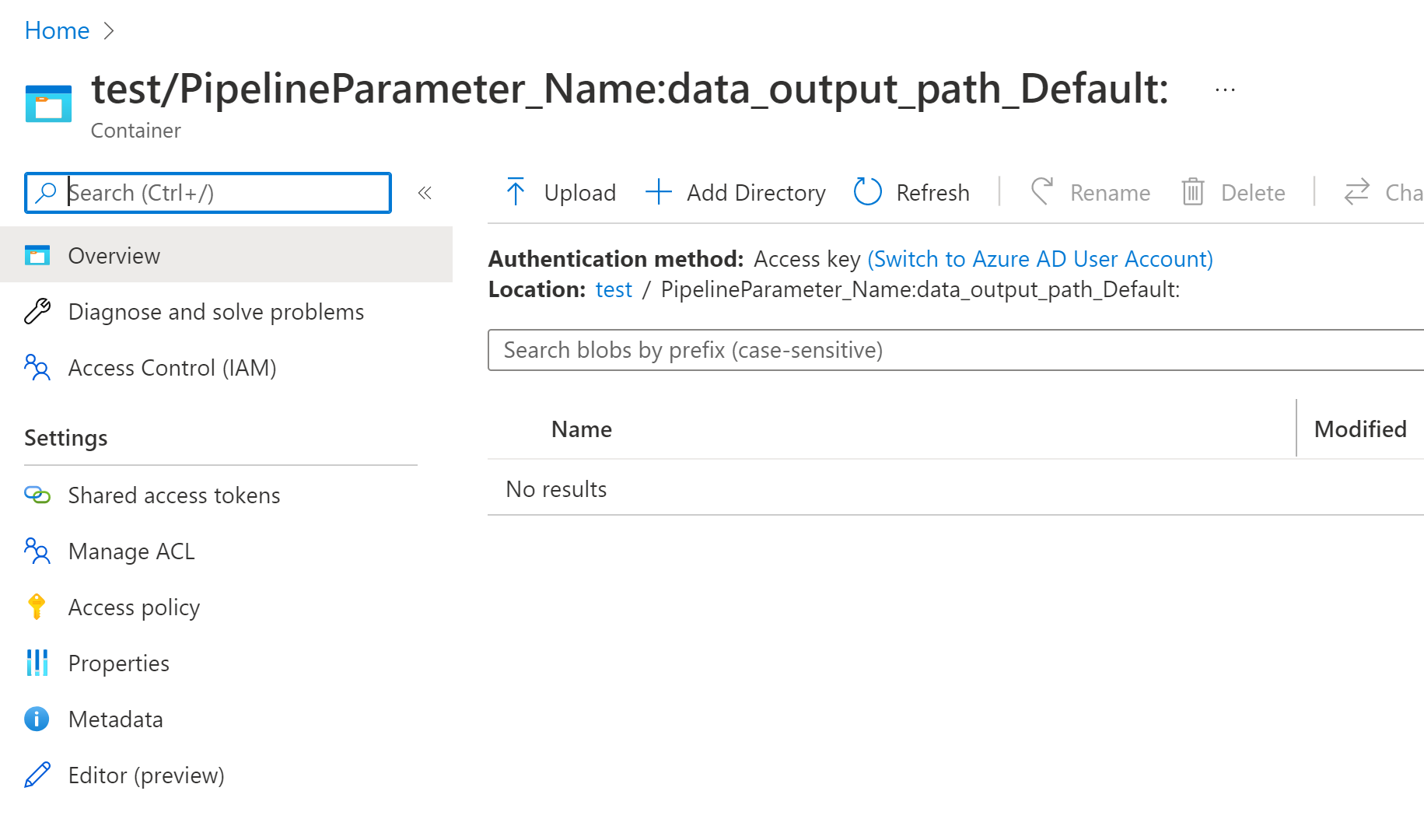Screen dimensions: 1424x840
Task: Sort by the Name column header
Action: click(x=582, y=429)
